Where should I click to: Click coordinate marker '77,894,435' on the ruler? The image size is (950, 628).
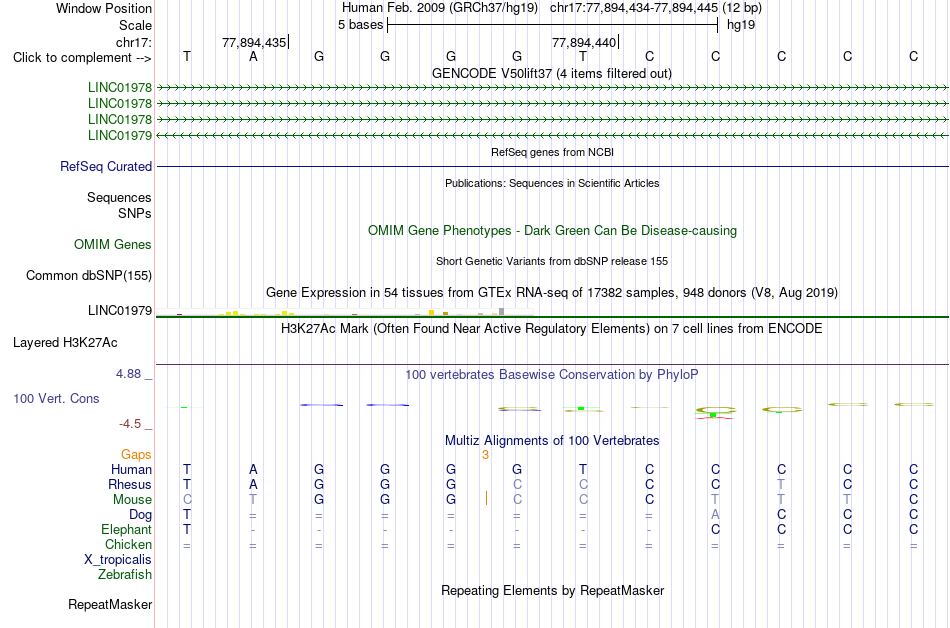pyautogui.click(x=254, y=42)
